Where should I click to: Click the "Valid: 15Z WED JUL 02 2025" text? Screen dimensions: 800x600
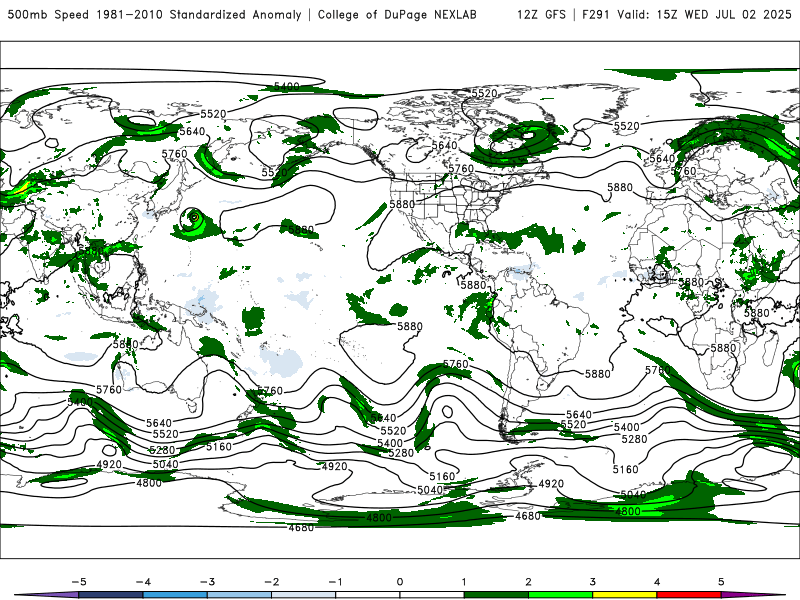(x=705, y=14)
